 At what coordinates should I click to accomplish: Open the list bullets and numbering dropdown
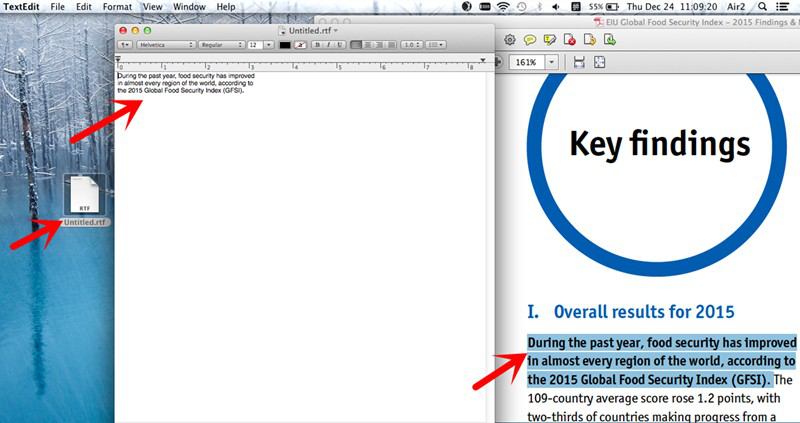click(x=436, y=45)
